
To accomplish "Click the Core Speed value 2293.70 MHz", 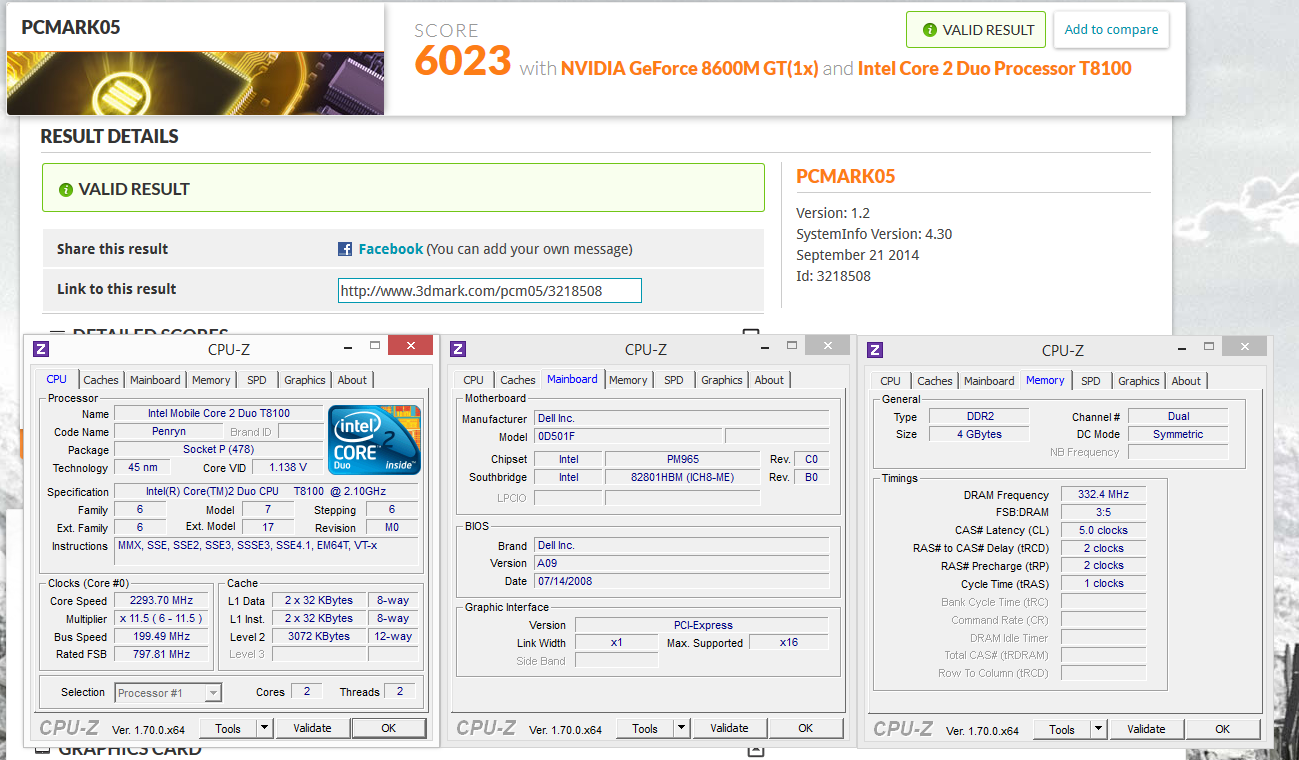I will 161,600.
